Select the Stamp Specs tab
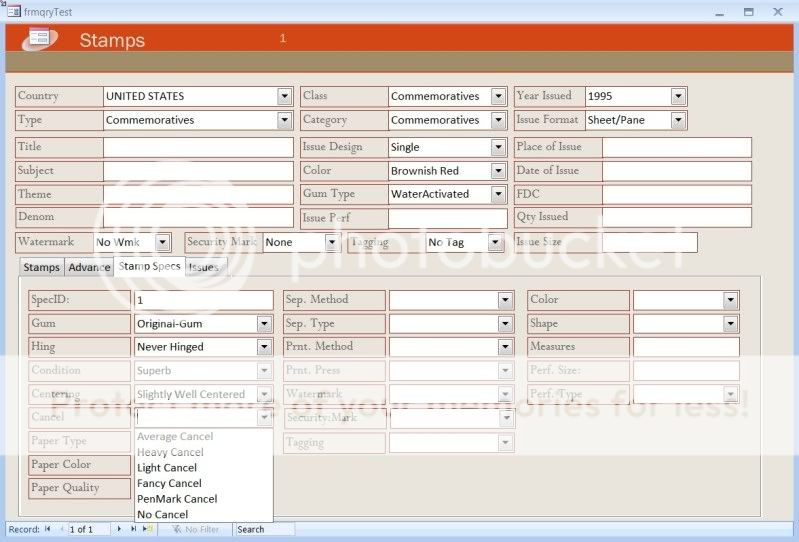This screenshot has height=542, width=799. [x=149, y=266]
